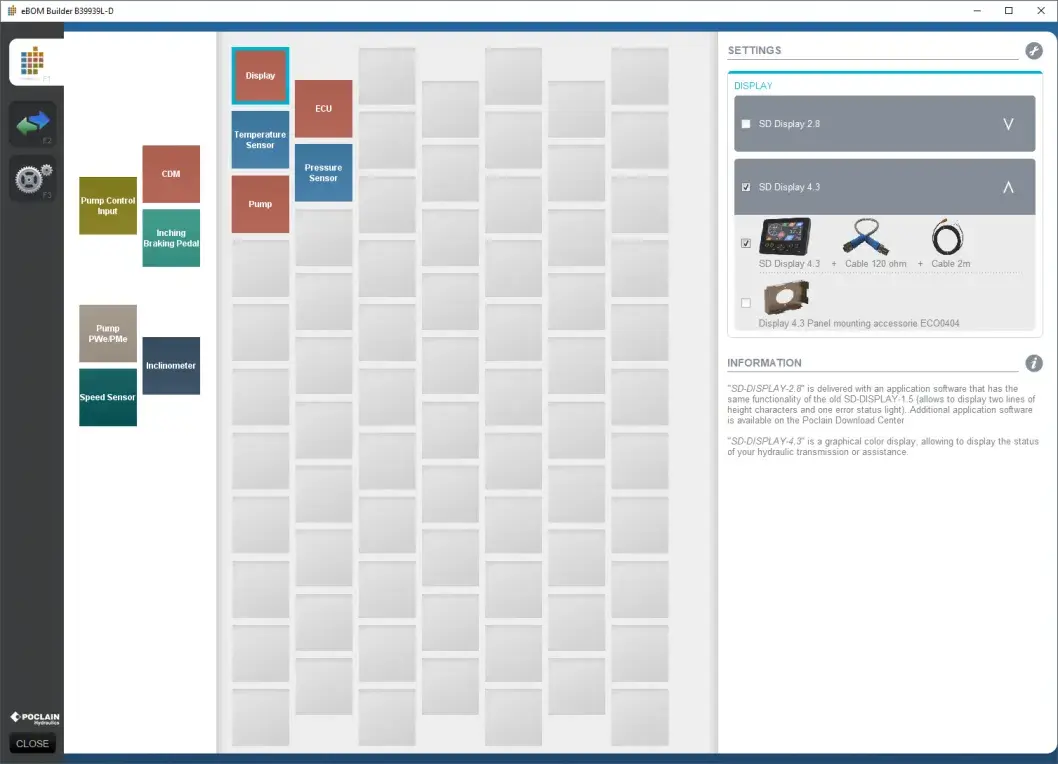Select the Temperature Sensor tile
This screenshot has height=764, width=1058.
pyautogui.click(x=260, y=140)
